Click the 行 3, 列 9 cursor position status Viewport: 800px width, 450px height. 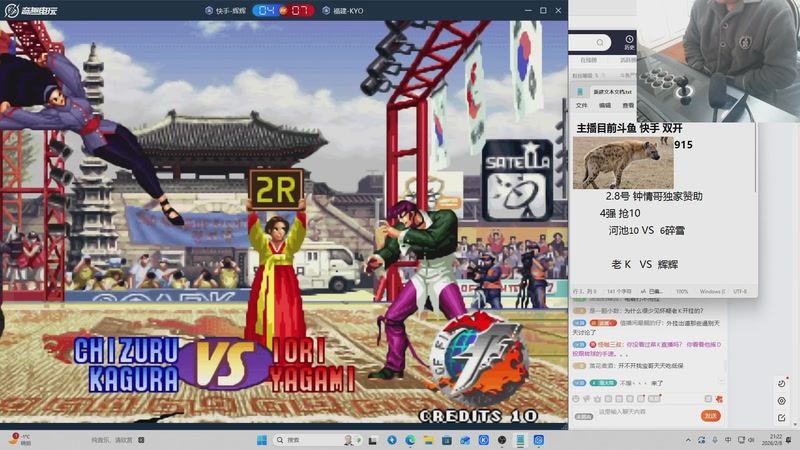pos(585,291)
